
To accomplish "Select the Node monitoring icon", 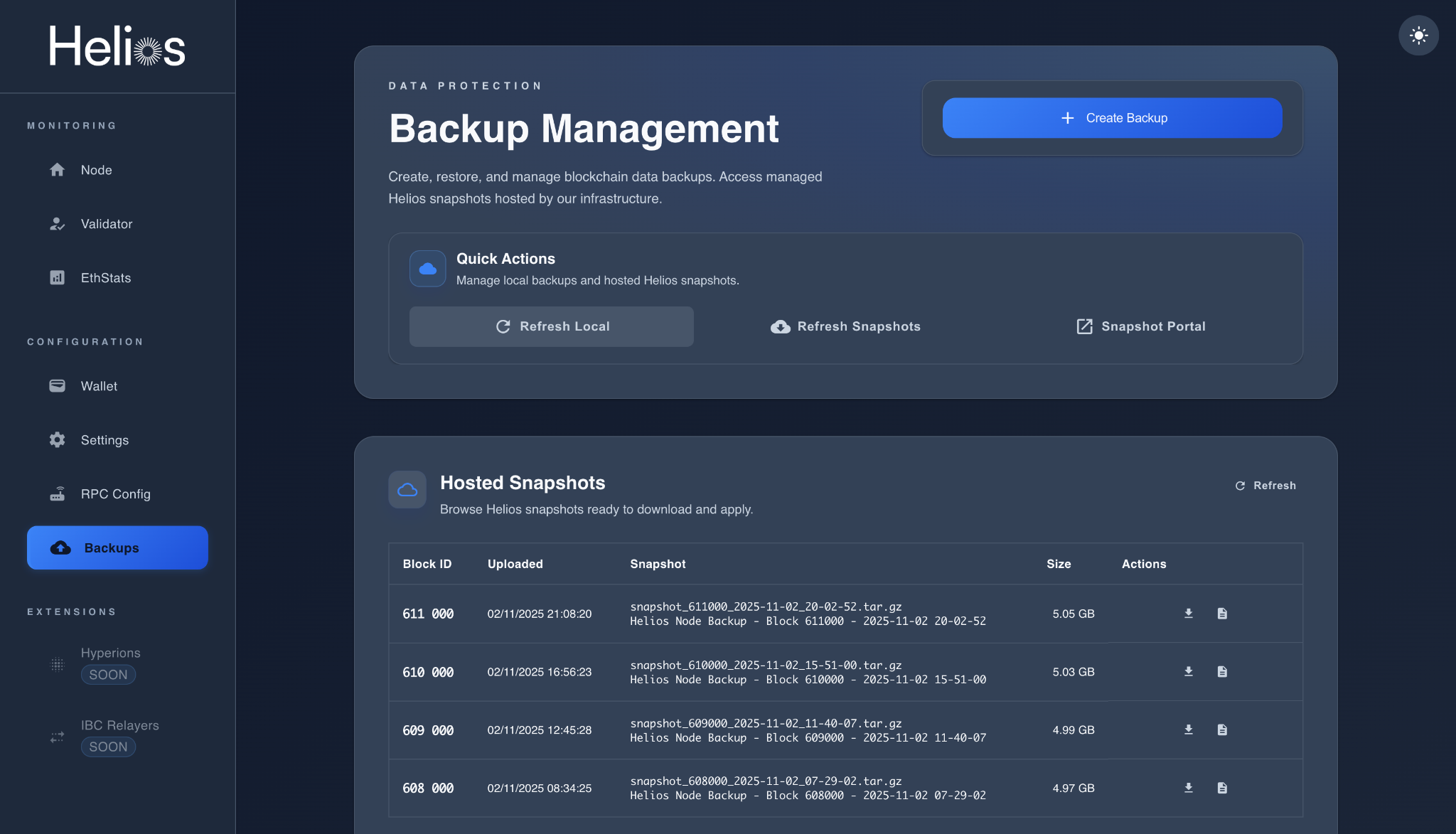I will coord(58,170).
